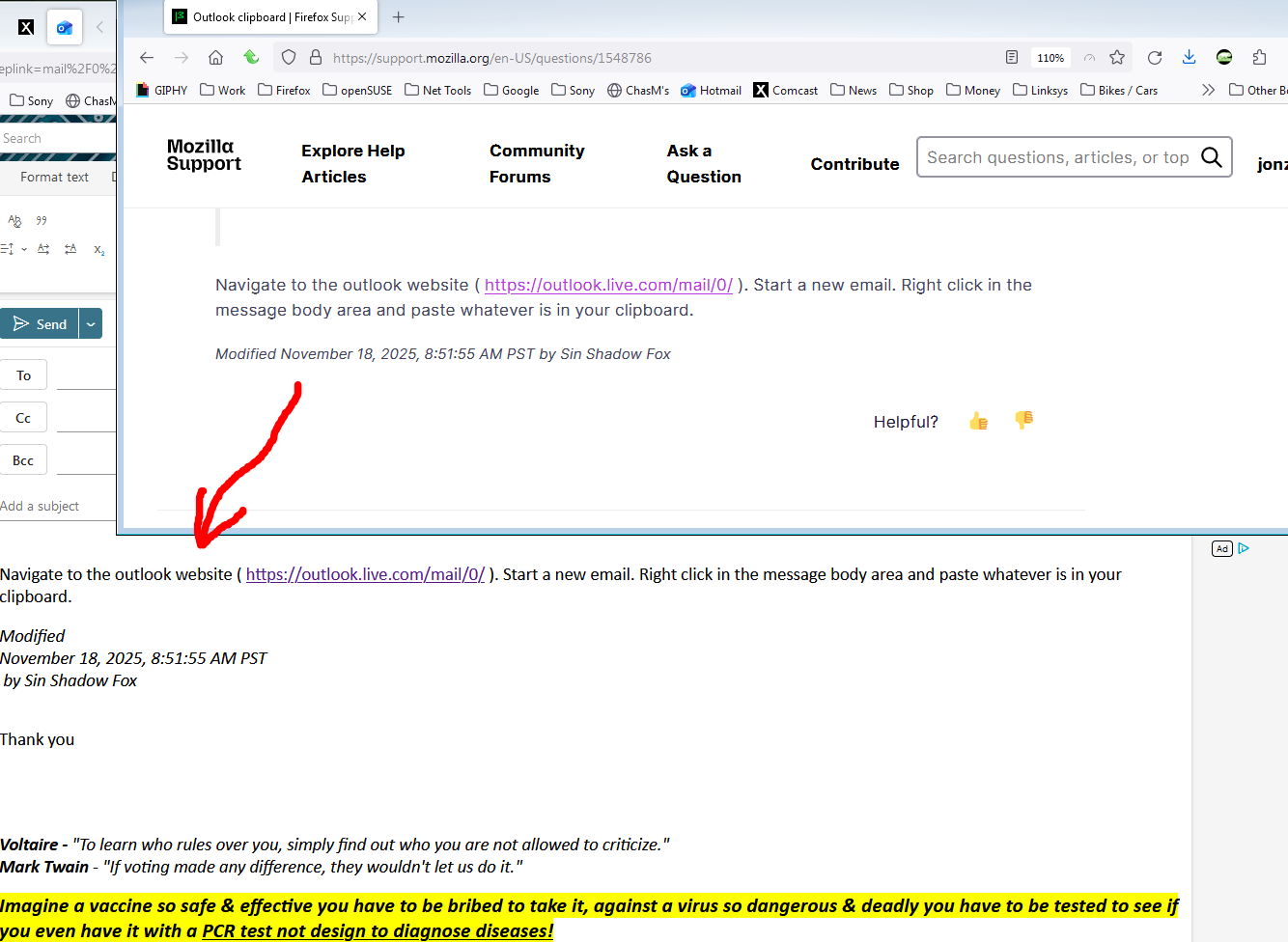Click the Firefox address bar URL
1288x942 pixels.
click(492, 58)
